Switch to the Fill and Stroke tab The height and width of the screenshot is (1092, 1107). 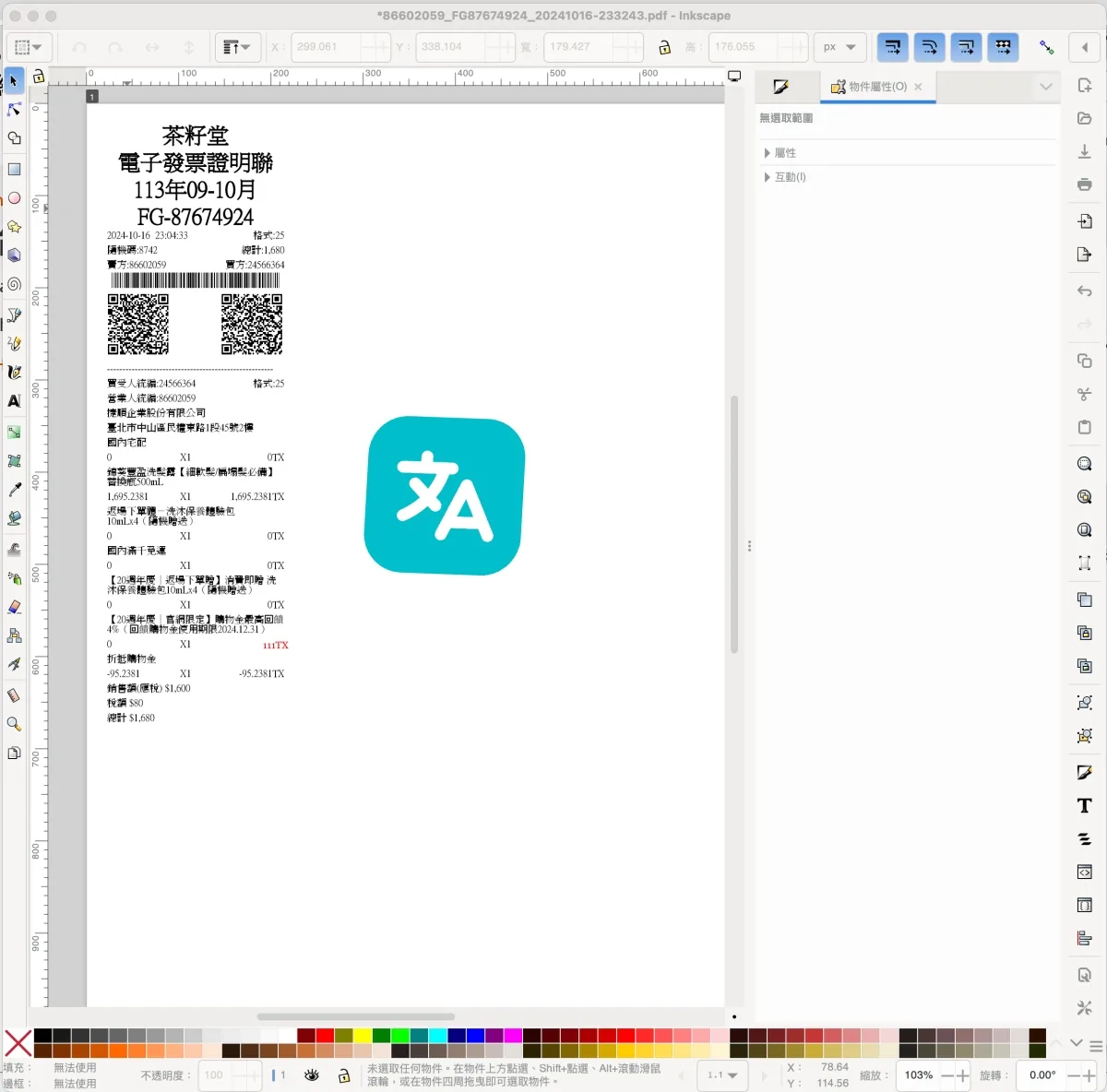(781, 87)
